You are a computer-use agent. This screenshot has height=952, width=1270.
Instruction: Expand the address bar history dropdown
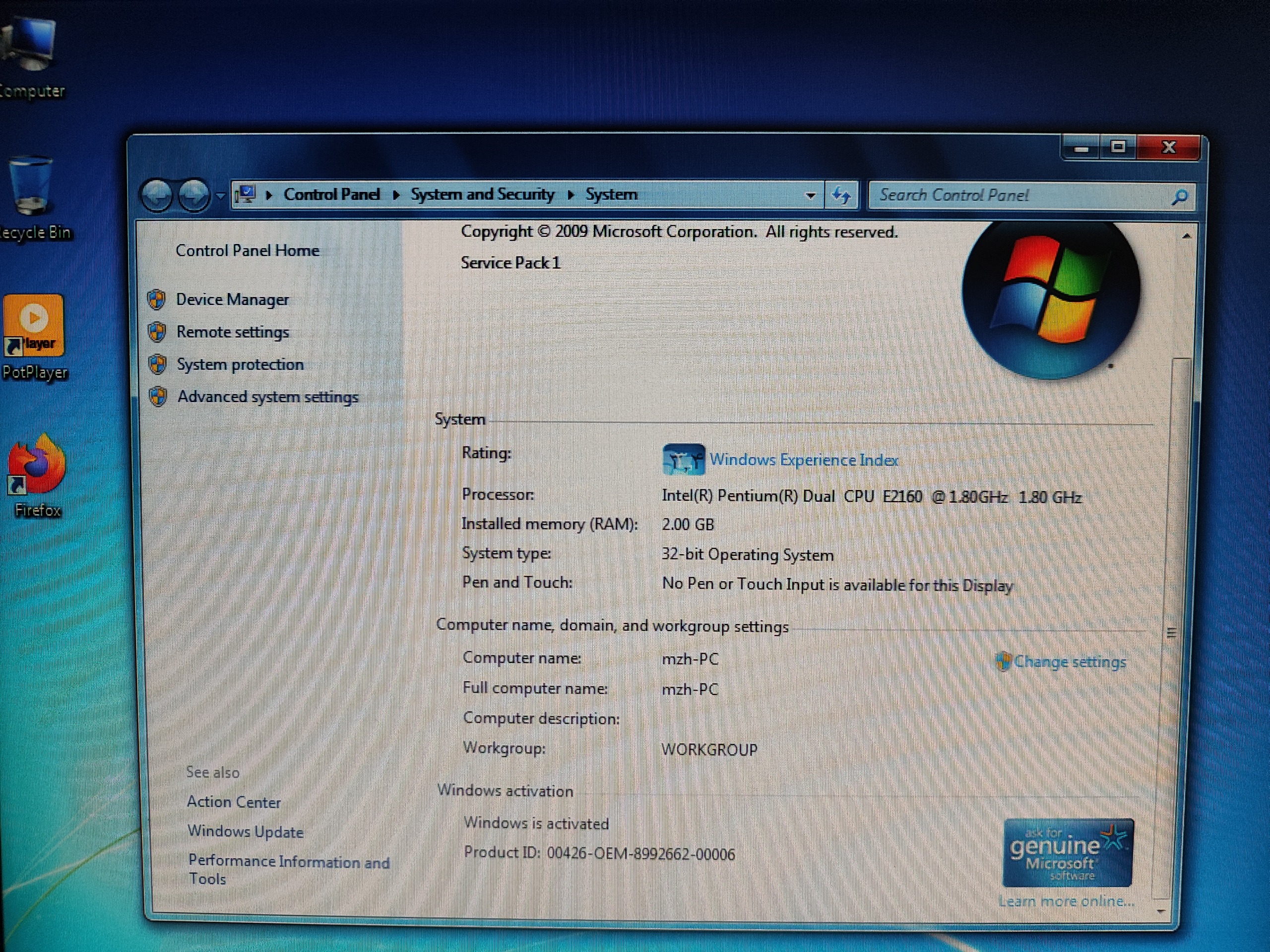(810, 196)
